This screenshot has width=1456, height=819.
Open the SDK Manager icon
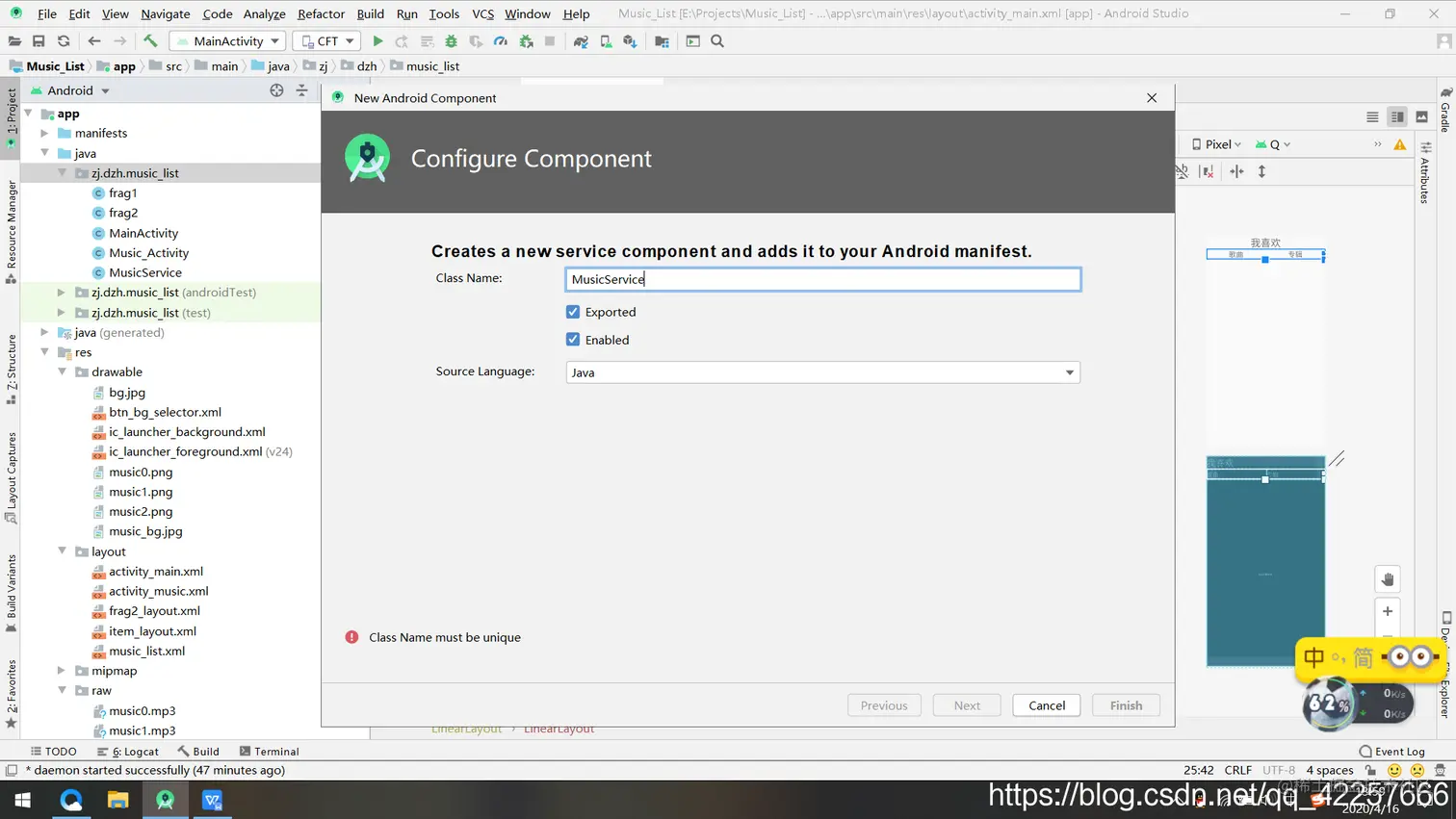coord(630,41)
